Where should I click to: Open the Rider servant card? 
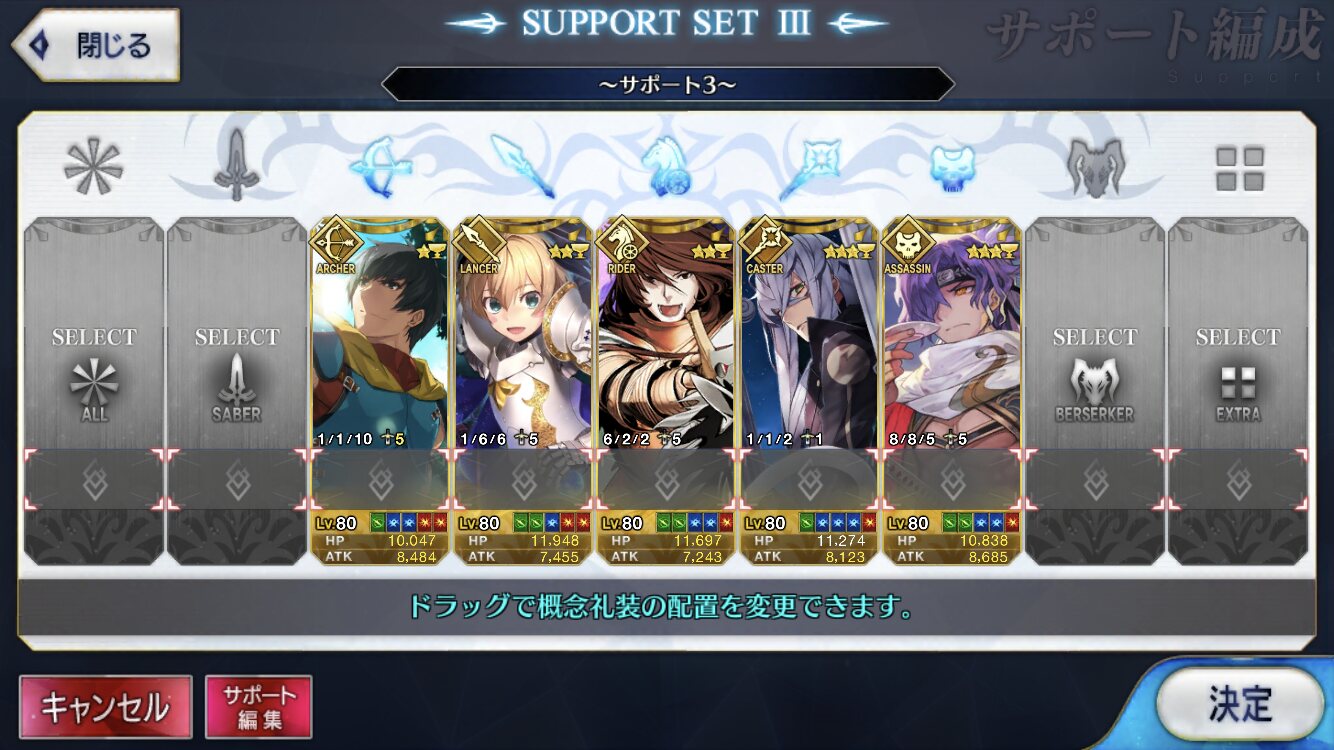click(x=666, y=333)
